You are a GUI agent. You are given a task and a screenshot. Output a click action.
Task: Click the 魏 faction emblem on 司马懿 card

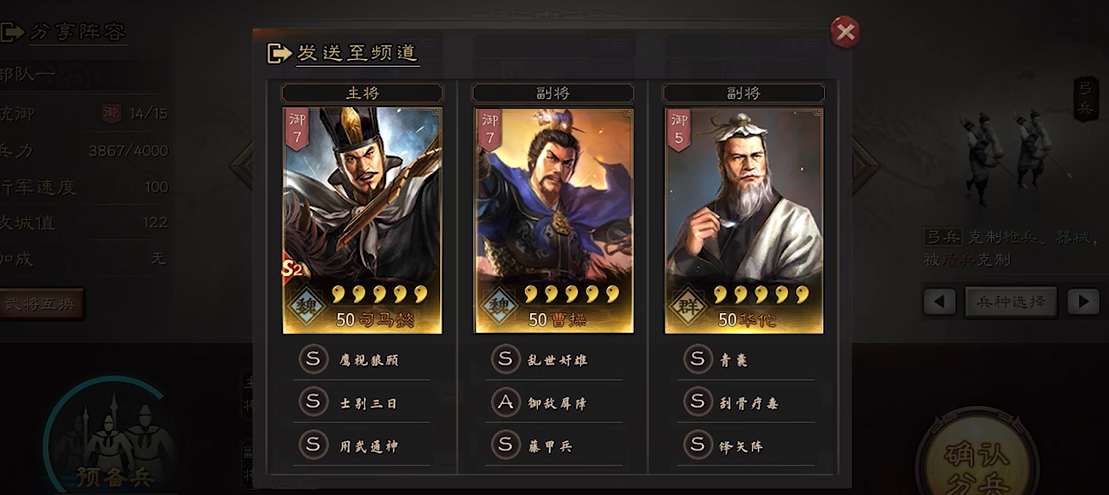click(307, 306)
